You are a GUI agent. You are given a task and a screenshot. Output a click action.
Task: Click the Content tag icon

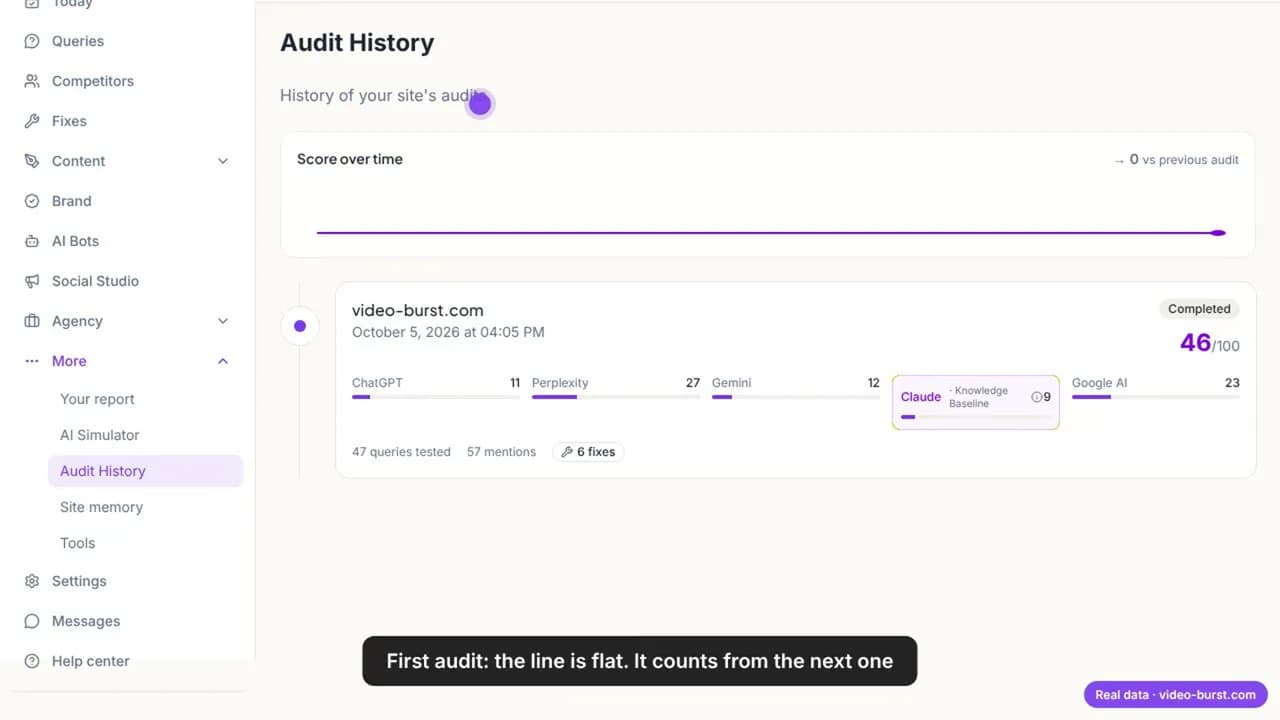point(32,161)
